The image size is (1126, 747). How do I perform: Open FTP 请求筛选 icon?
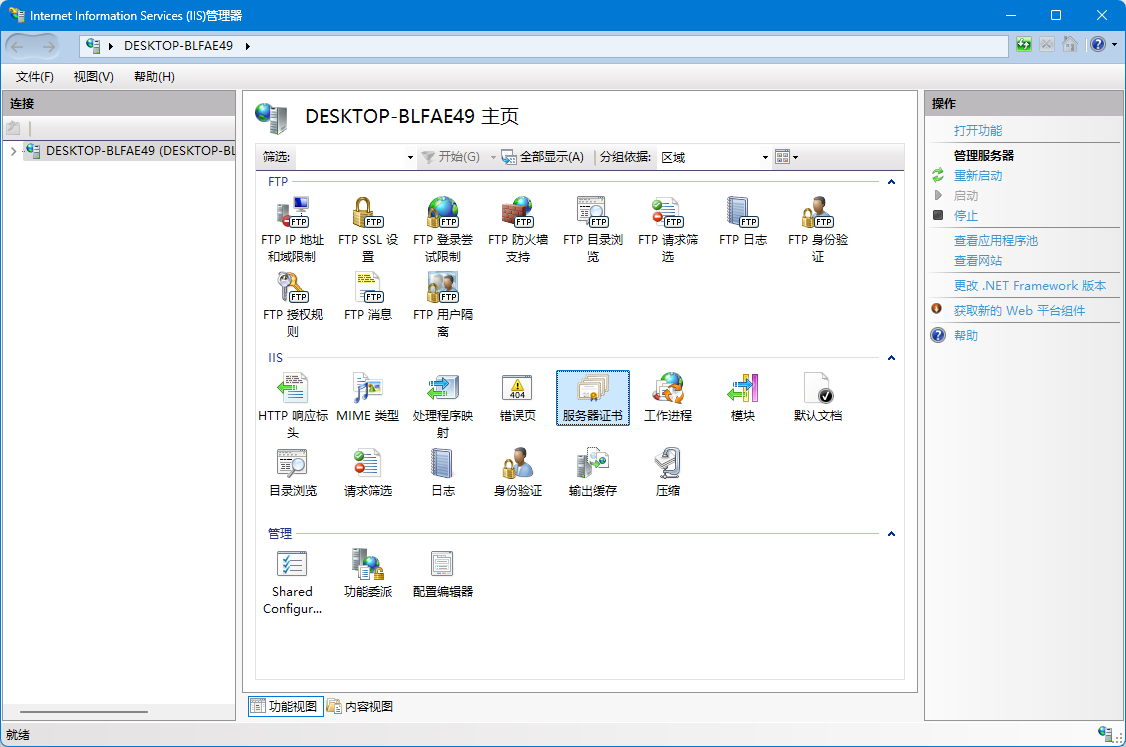click(668, 229)
